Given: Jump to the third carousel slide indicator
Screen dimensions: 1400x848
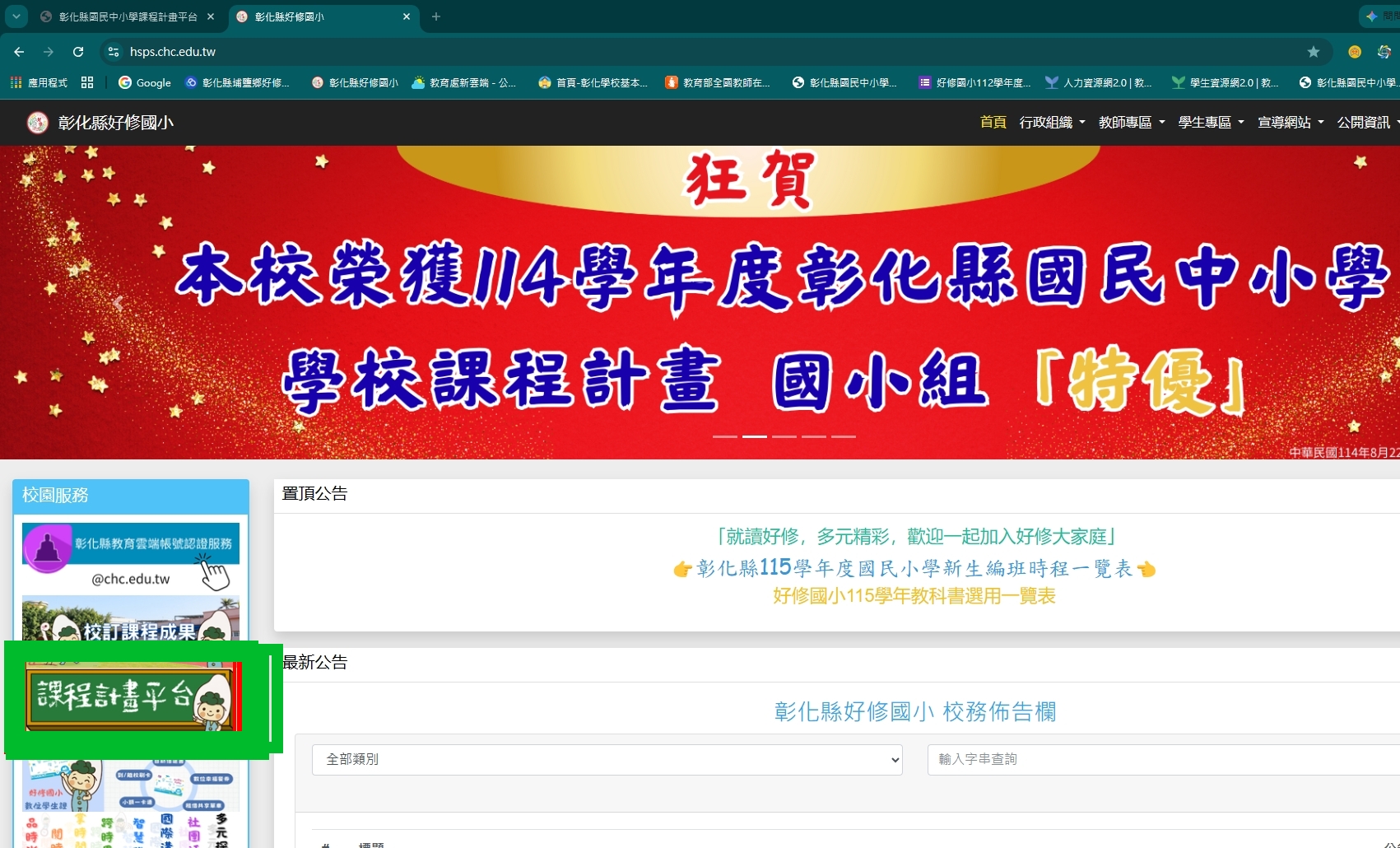Looking at the screenshot, I should pyautogui.click(x=784, y=436).
